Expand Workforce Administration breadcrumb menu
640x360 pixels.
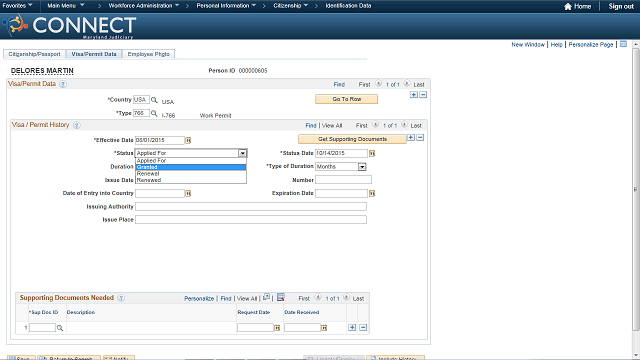(144, 6)
